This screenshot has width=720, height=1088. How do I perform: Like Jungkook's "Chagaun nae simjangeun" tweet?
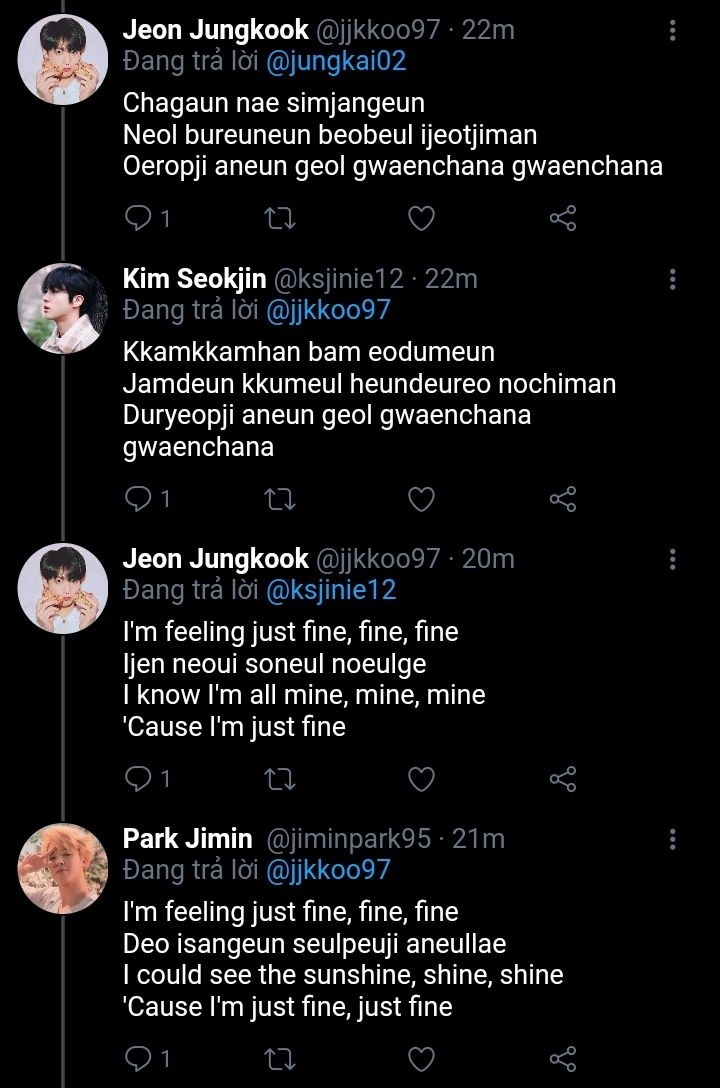[422, 218]
